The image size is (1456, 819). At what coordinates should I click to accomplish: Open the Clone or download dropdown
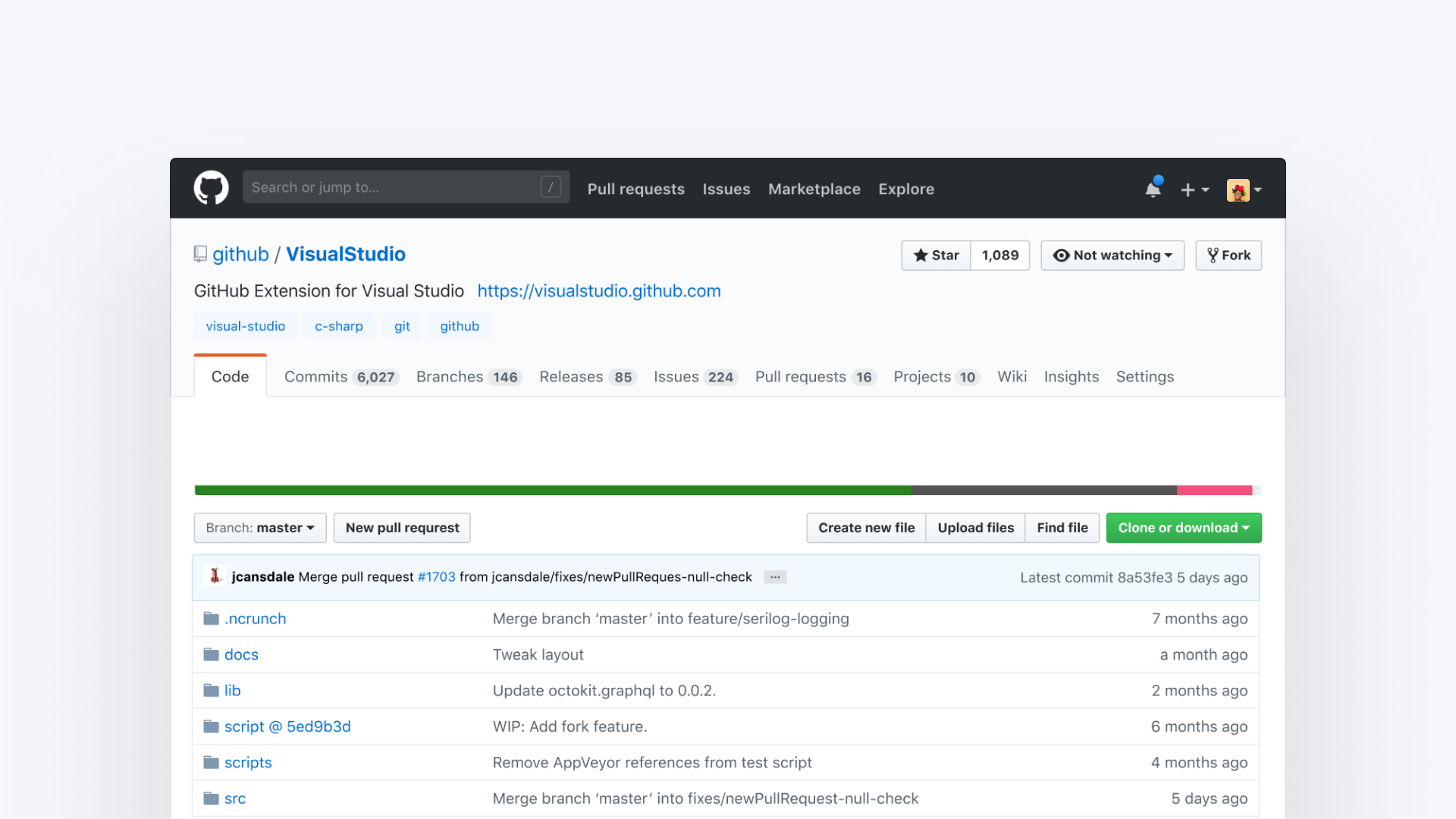click(1183, 527)
